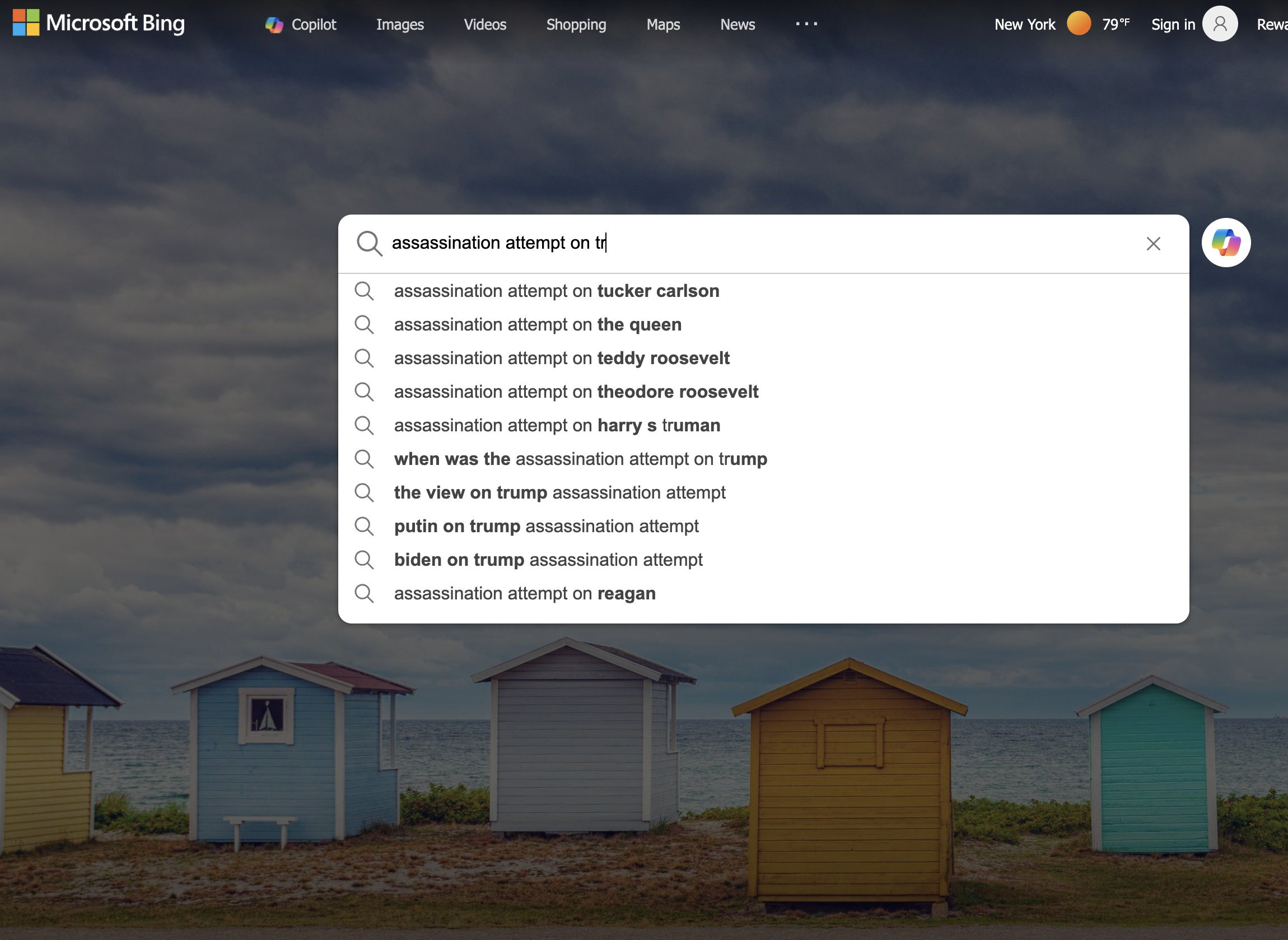The image size is (1288, 940).
Task: Click magnifier icon beside 'biden on trump'
Action: coord(364,560)
